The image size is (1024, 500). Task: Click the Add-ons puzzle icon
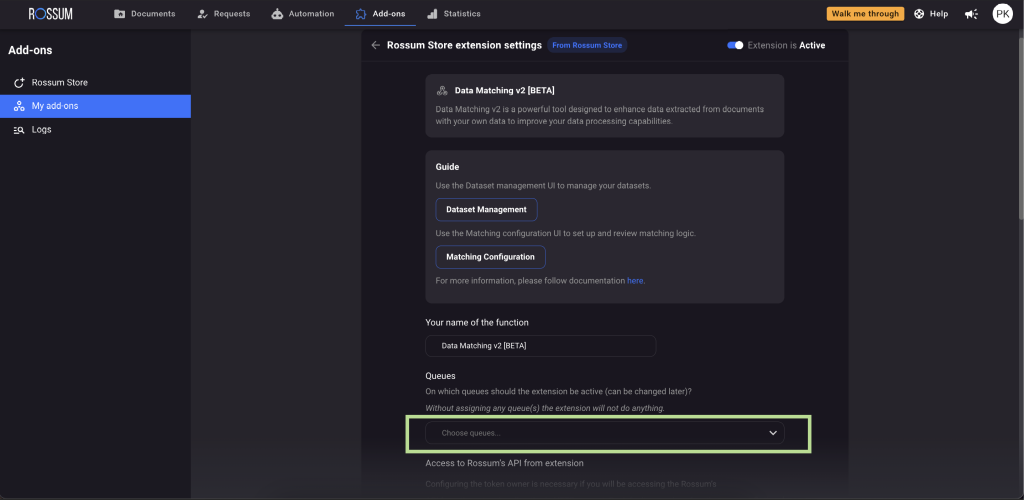[x=360, y=14]
